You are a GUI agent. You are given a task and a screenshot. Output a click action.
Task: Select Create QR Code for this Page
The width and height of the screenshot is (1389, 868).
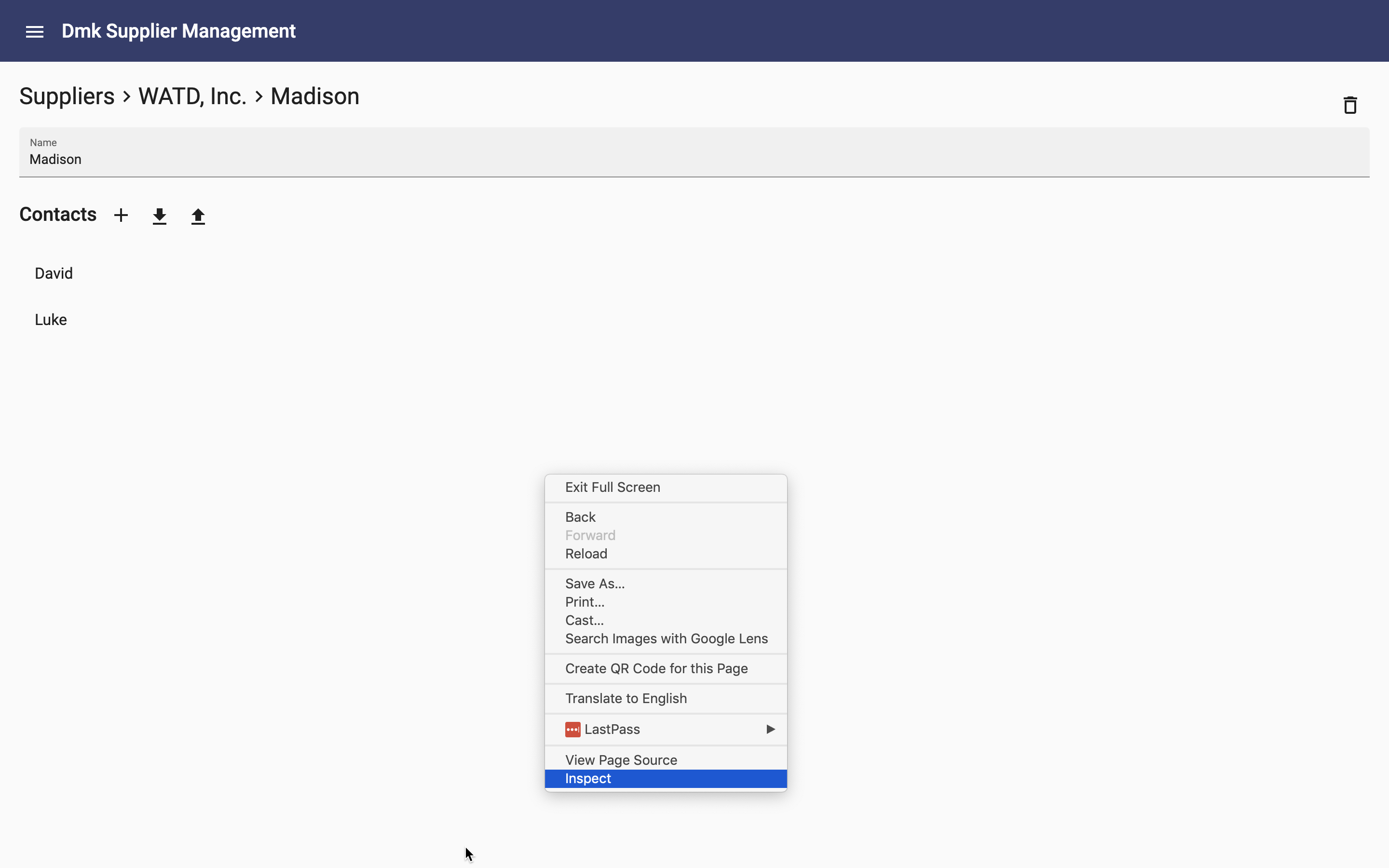pos(656,668)
